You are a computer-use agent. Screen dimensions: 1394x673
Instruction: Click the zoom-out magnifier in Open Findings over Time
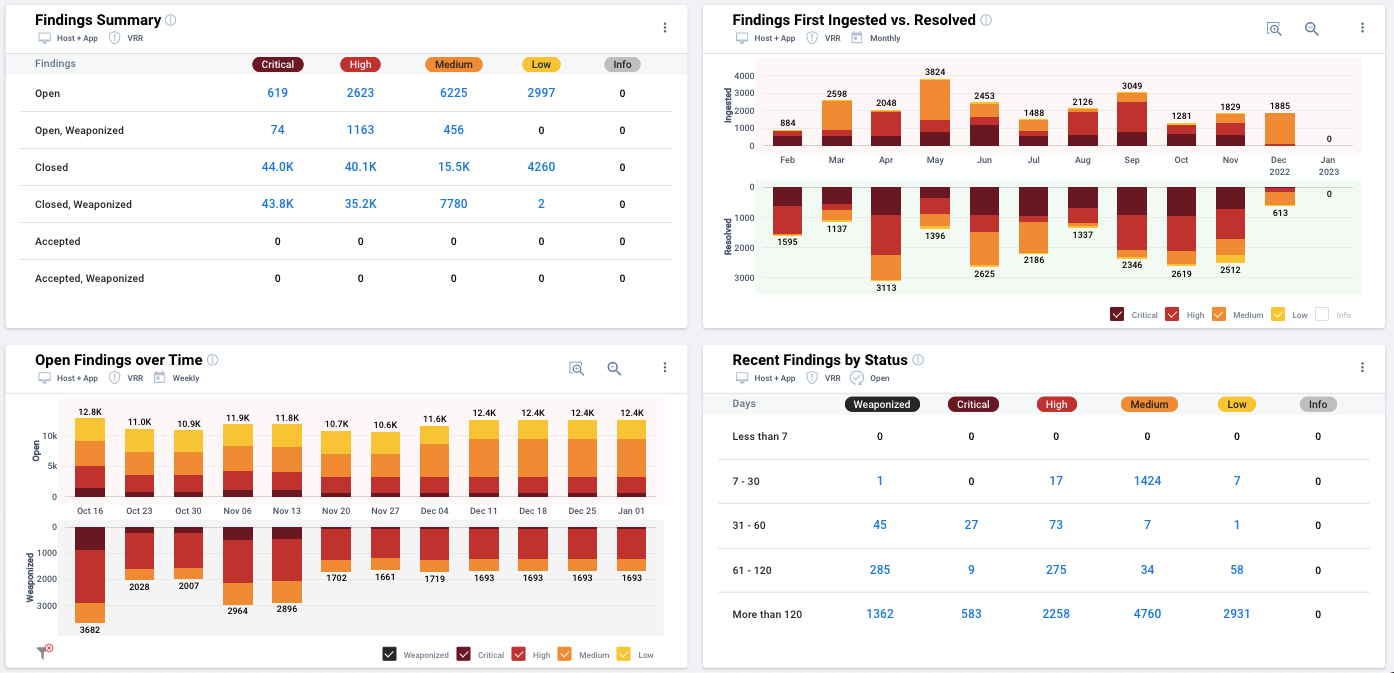click(x=614, y=368)
